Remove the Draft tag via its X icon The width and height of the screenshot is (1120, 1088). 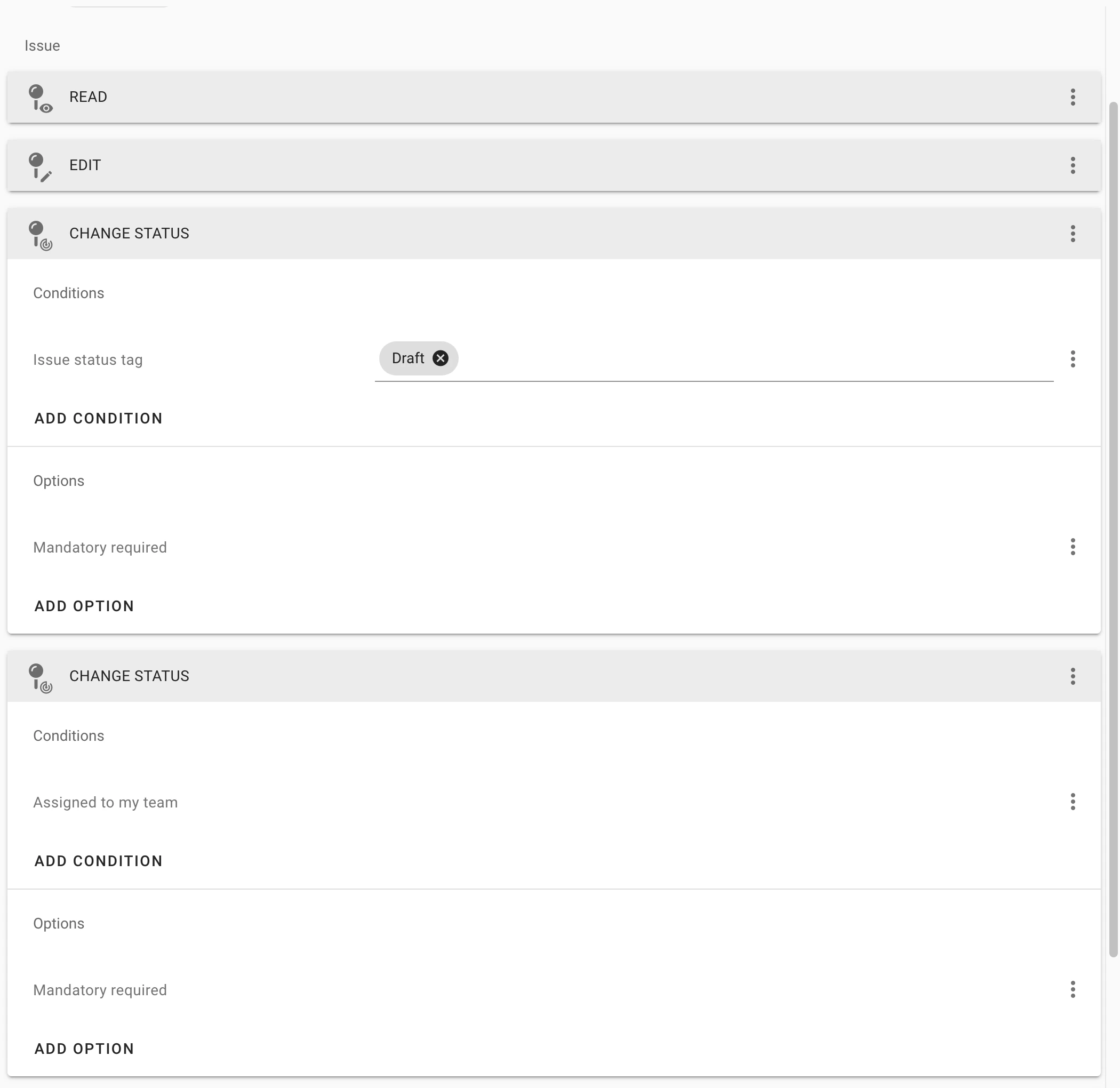pyautogui.click(x=440, y=358)
